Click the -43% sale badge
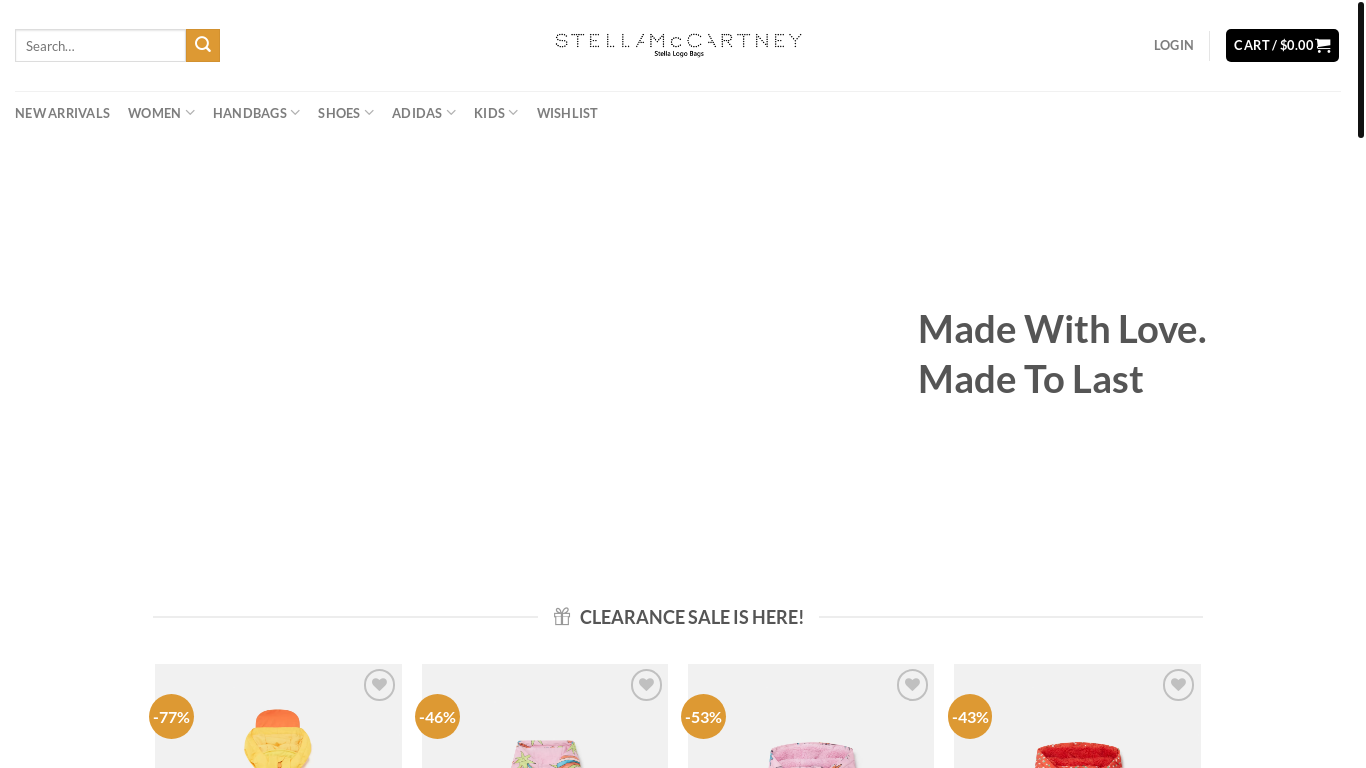The width and height of the screenshot is (1366, 768). pos(970,716)
